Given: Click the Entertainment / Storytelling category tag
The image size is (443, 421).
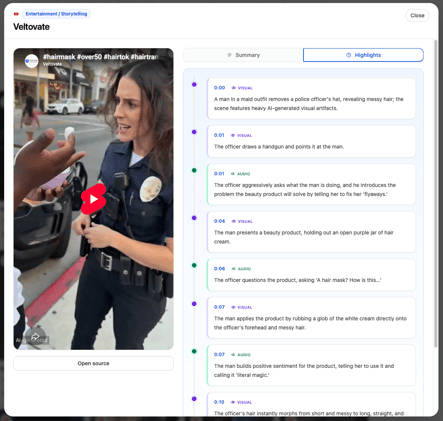Looking at the screenshot, I should (56, 14).
